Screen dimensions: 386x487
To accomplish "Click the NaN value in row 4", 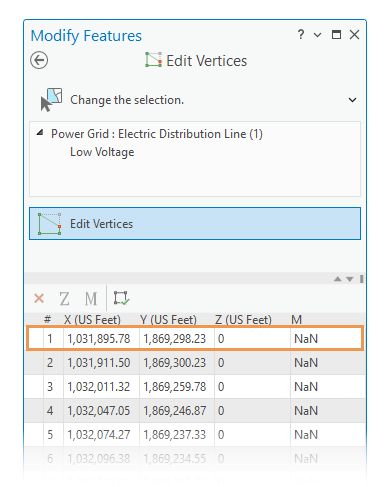I will click(306, 411).
